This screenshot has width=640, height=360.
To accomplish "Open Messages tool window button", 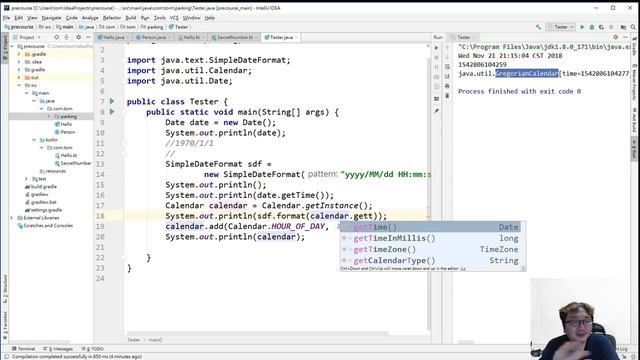I will [x=58, y=349].
